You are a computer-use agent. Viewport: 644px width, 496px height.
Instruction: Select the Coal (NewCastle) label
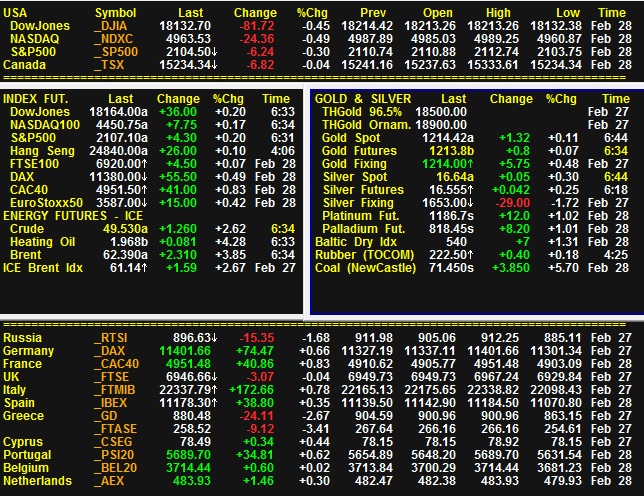click(366, 268)
